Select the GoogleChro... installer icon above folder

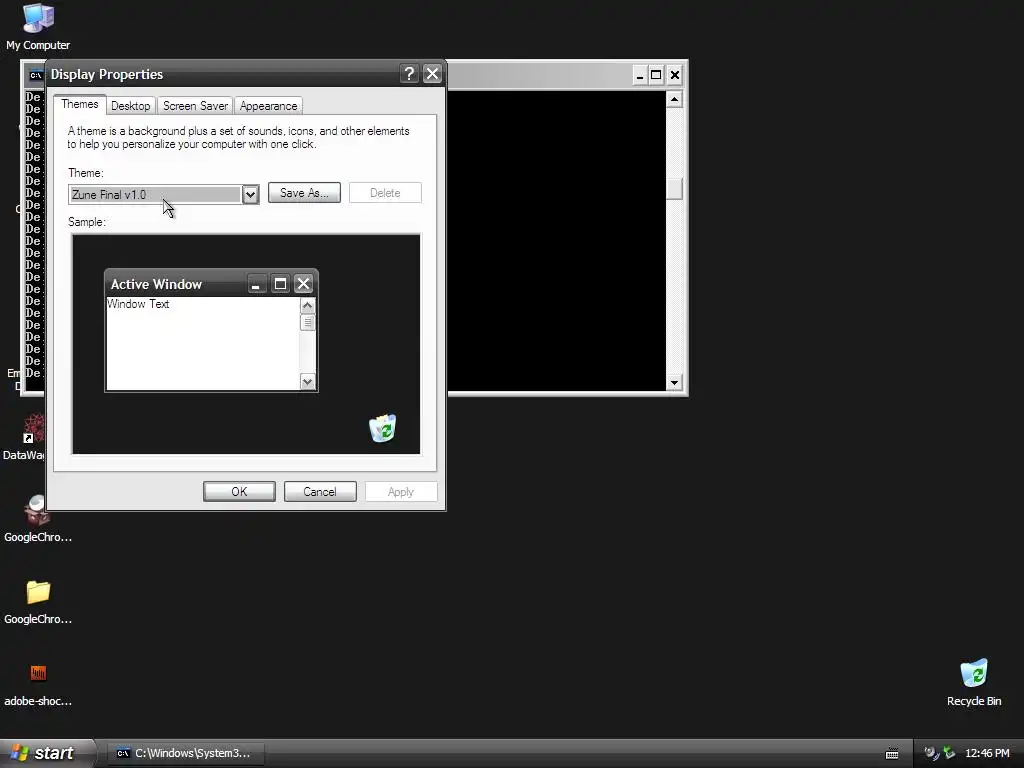coord(38,519)
